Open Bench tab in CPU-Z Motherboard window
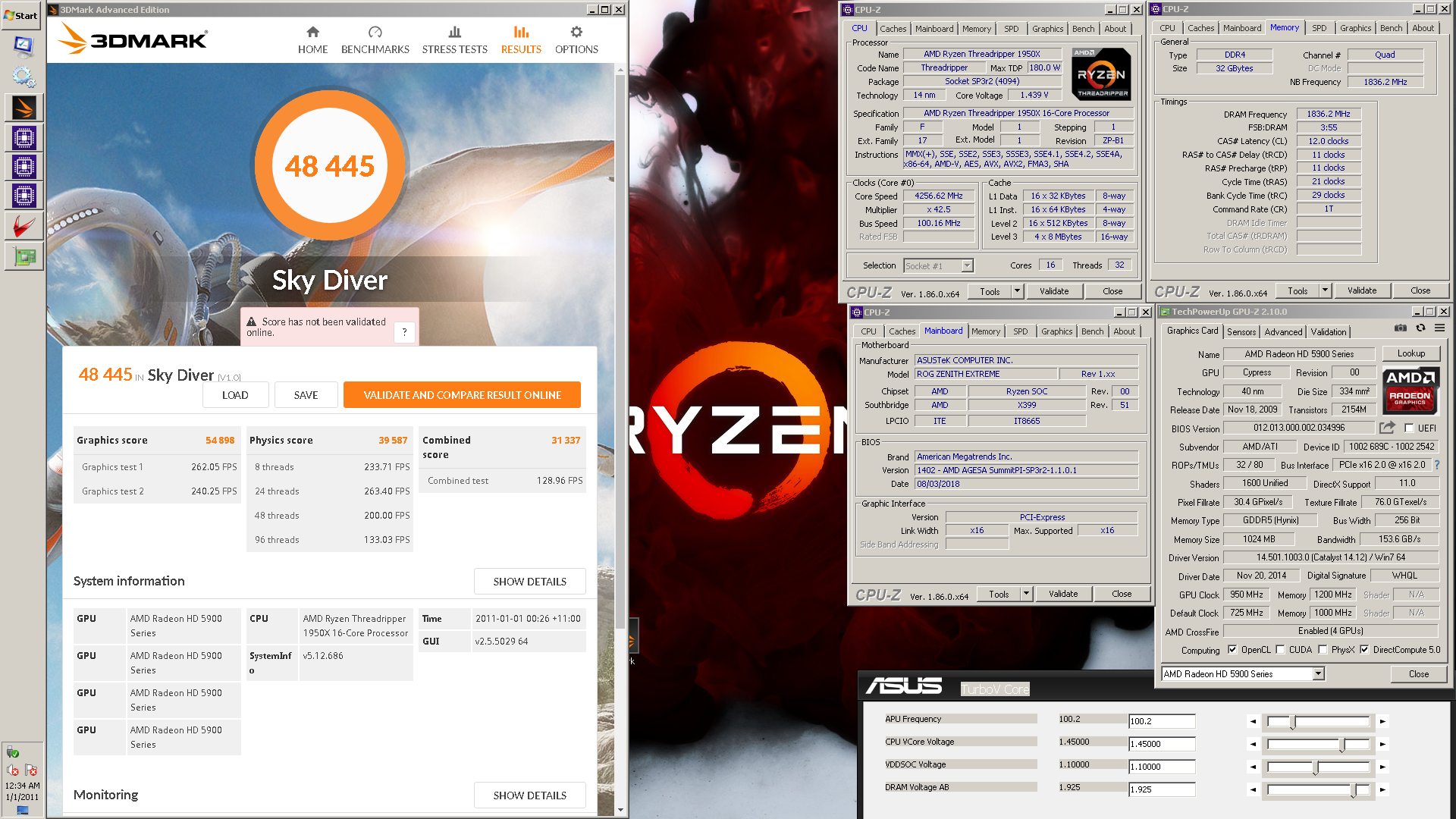Image resolution: width=1456 pixels, height=819 pixels. (x=1092, y=331)
